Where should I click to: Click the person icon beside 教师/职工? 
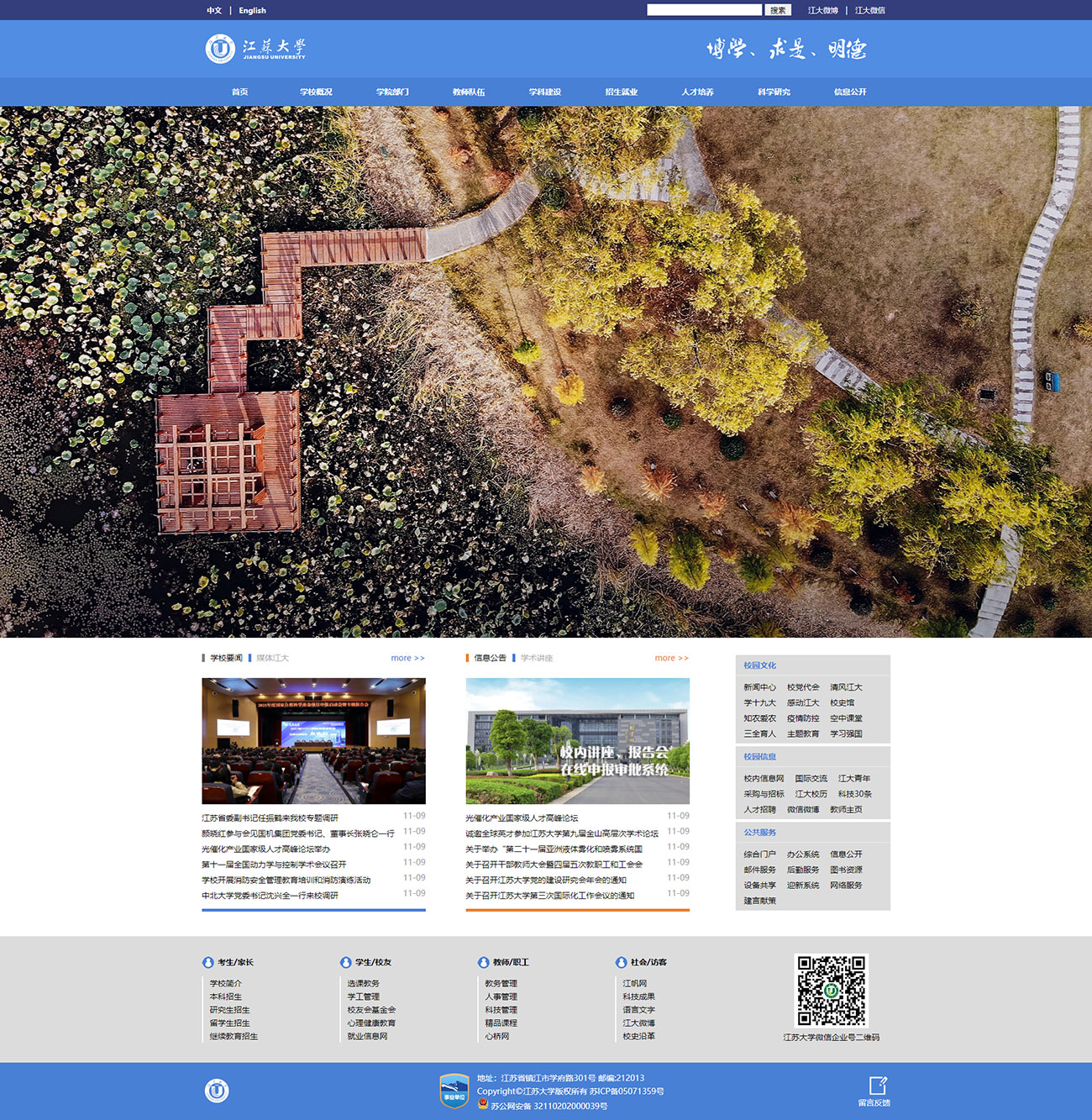483,962
